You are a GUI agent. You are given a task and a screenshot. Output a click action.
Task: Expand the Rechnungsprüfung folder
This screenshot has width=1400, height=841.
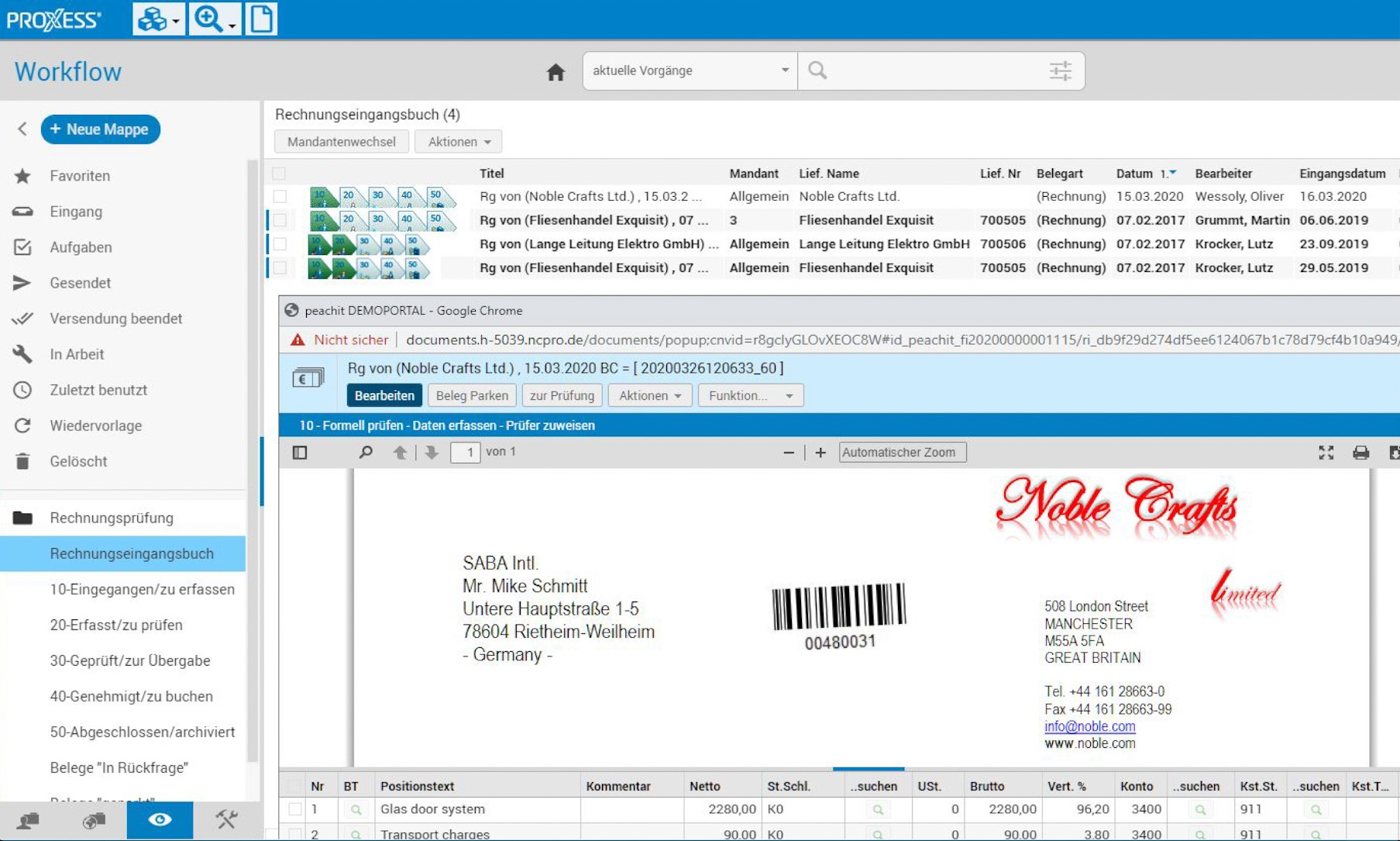point(112,518)
